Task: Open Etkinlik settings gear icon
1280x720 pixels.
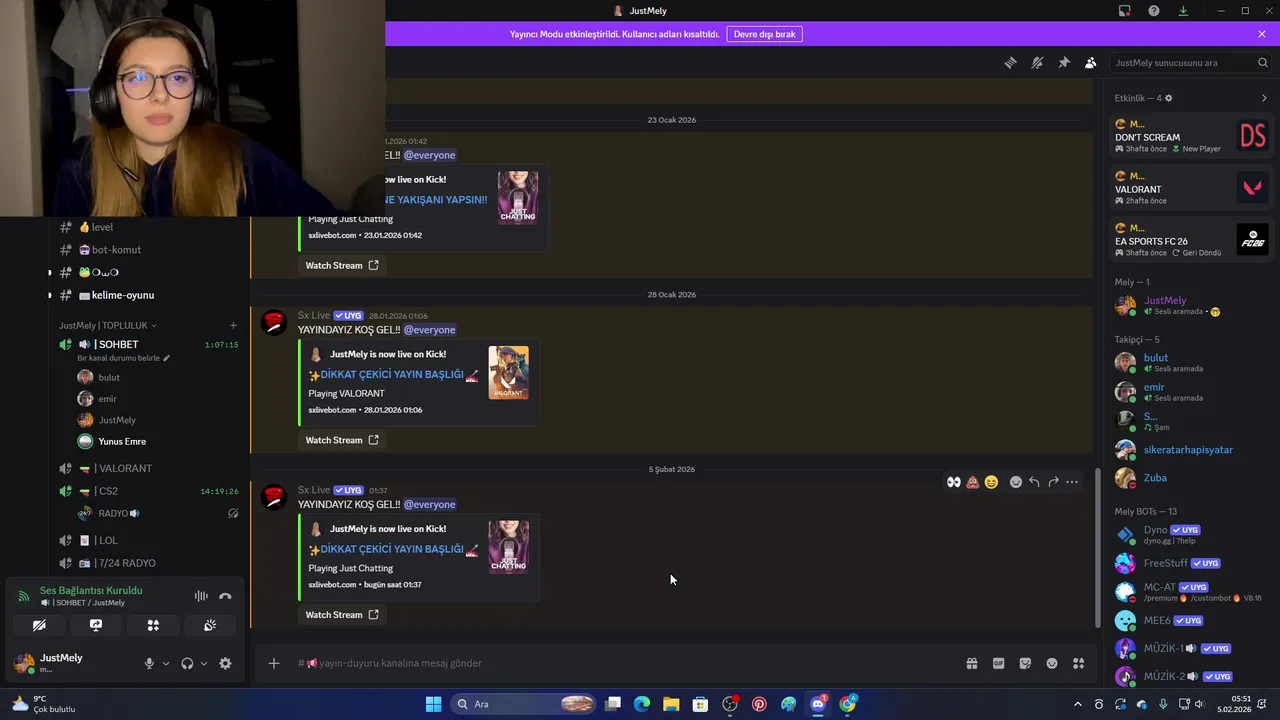Action: click(x=1168, y=98)
